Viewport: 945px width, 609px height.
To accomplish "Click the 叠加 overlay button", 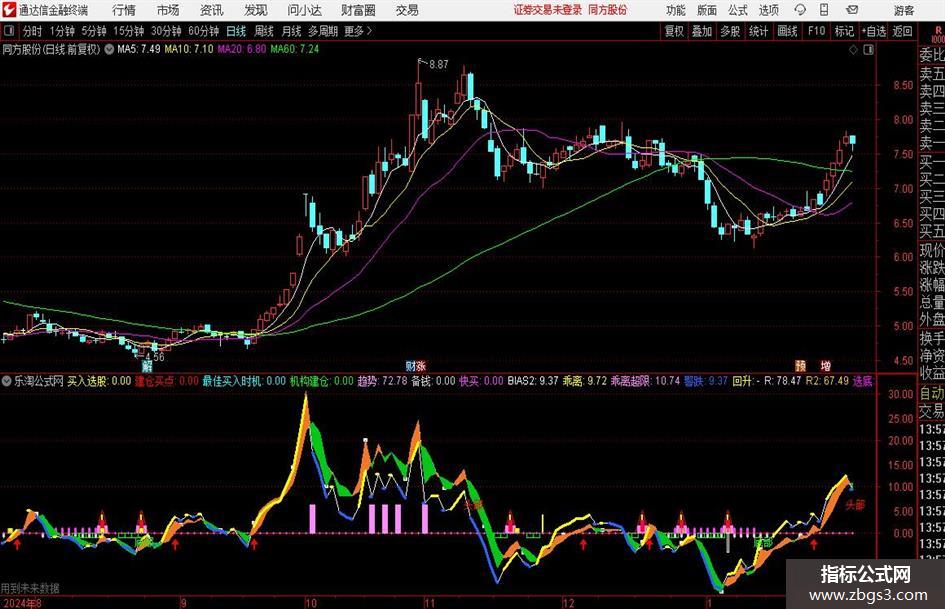I will coord(702,31).
